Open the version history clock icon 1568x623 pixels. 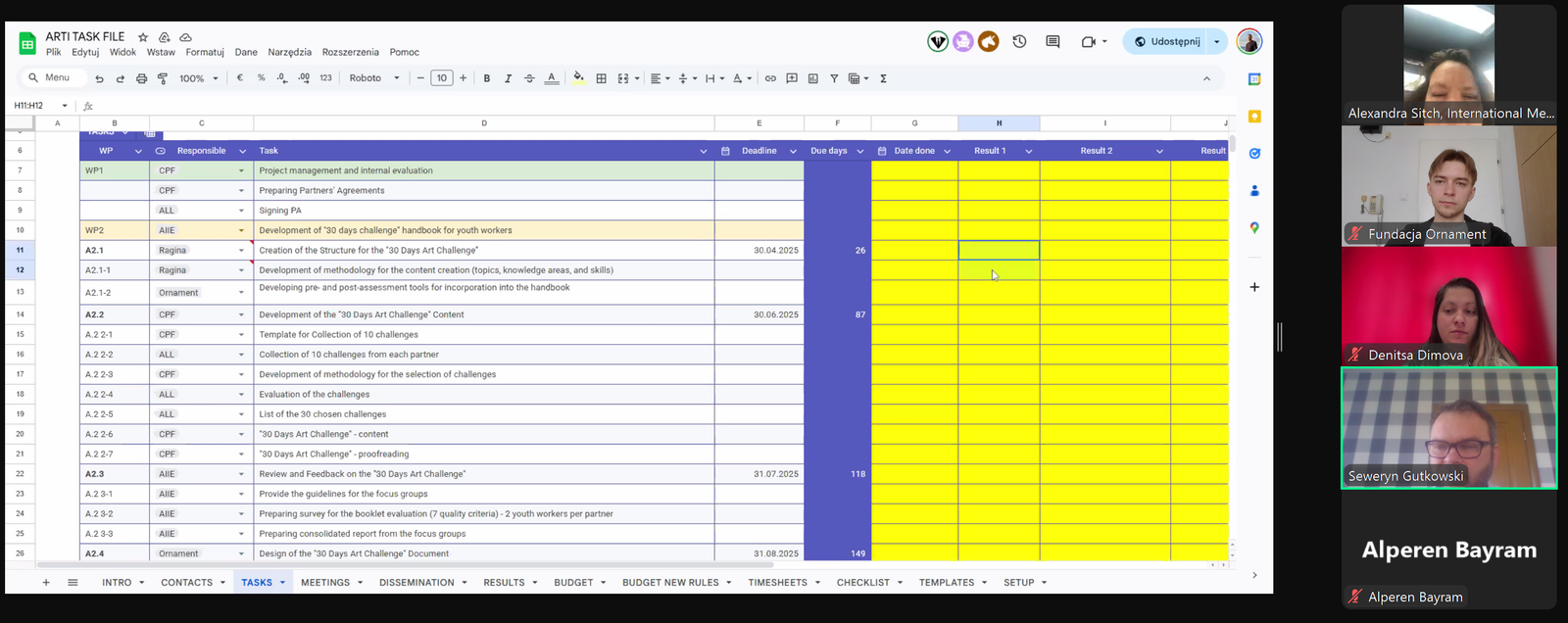[1019, 41]
